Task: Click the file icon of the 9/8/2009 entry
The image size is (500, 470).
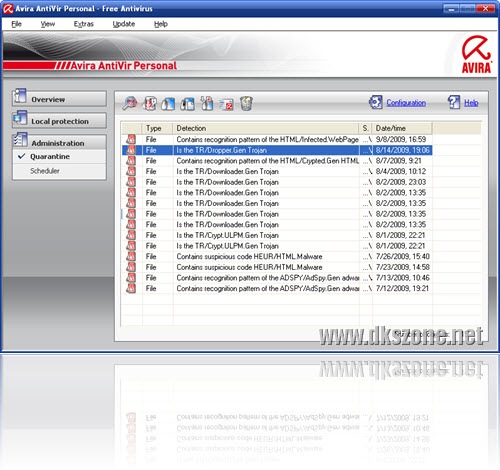Action: pyautogui.click(x=131, y=139)
